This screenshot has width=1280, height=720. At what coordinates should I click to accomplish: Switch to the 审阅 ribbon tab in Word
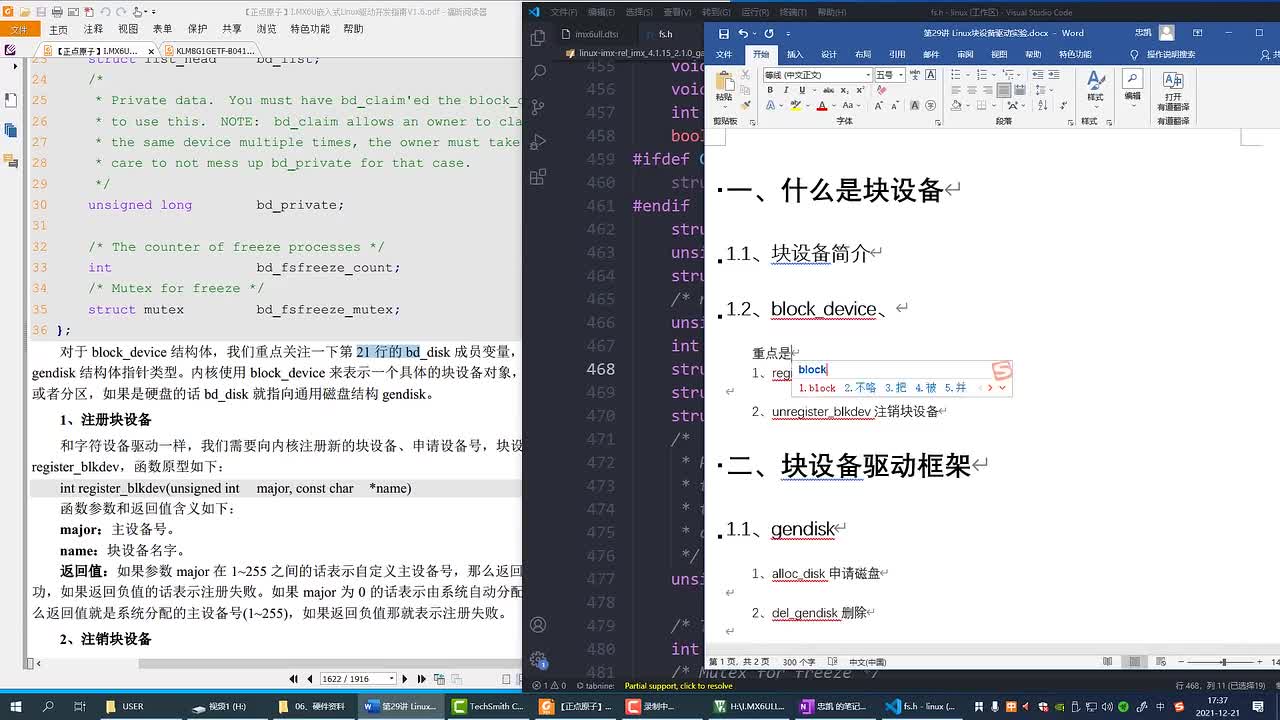[x=965, y=55]
